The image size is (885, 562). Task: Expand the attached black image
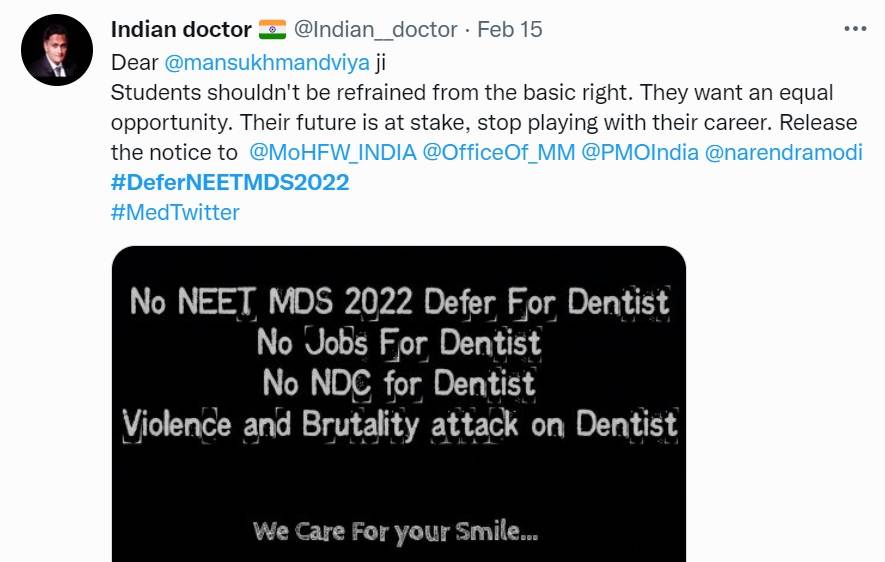tap(398, 480)
